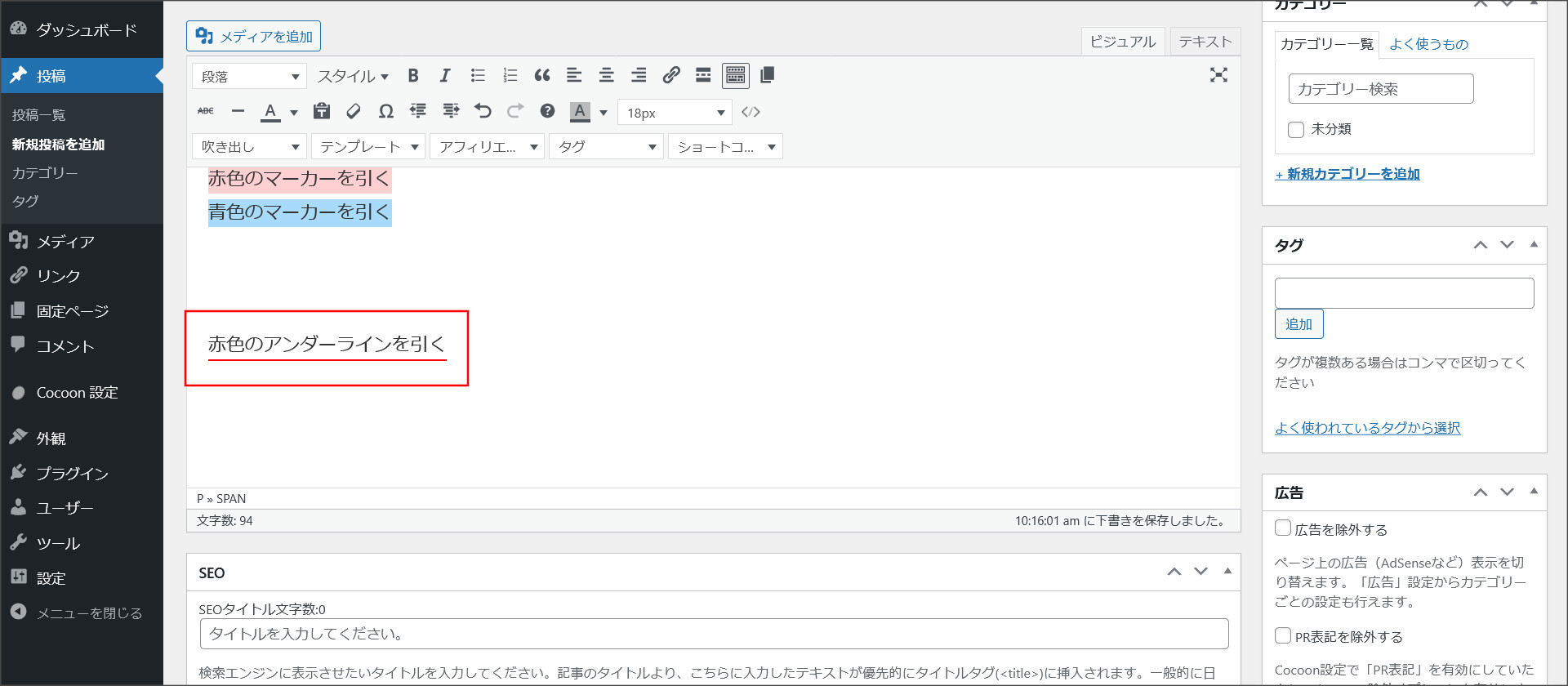The height and width of the screenshot is (686, 1568).
Task: Click よく使われているタグから選択 link
Action: point(1367,428)
